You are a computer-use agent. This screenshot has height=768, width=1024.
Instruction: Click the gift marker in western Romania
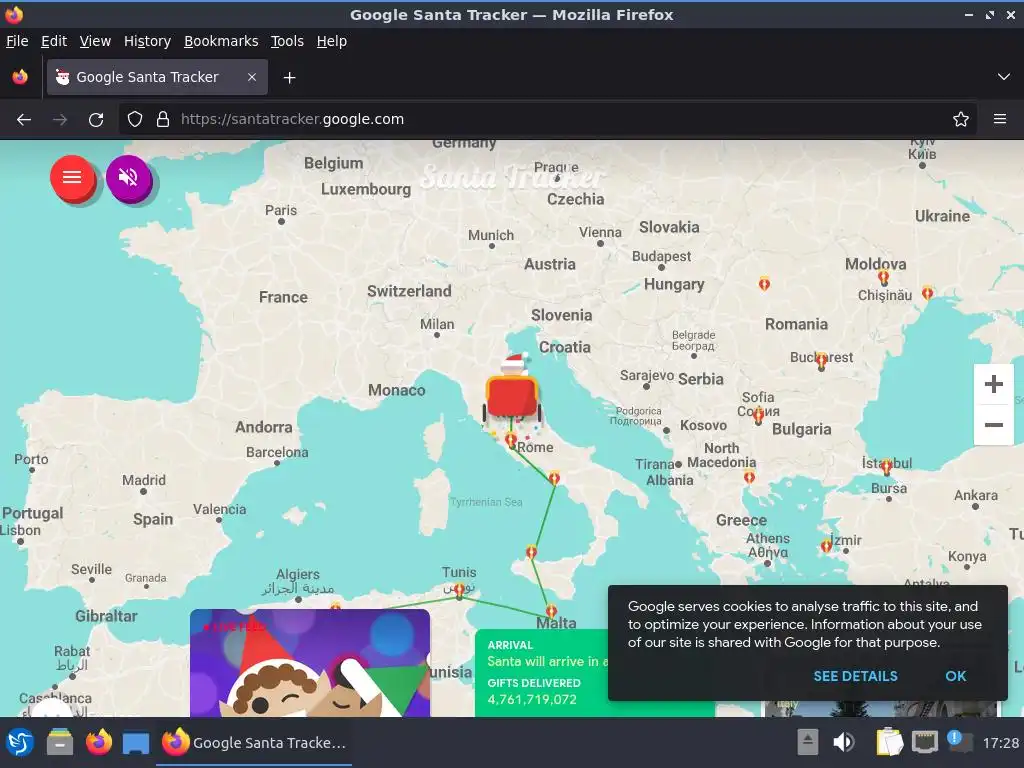point(764,283)
